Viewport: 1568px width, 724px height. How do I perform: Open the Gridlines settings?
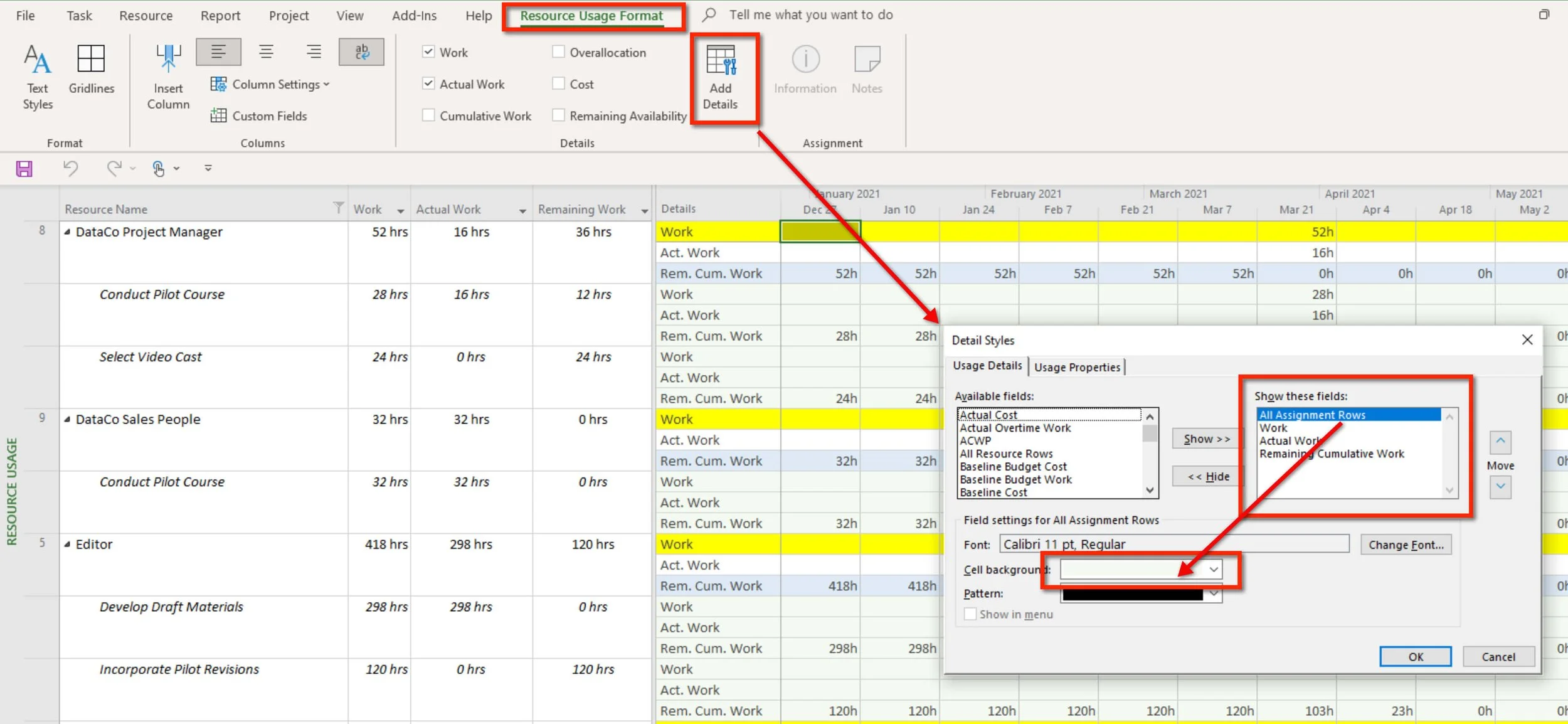pos(92,69)
